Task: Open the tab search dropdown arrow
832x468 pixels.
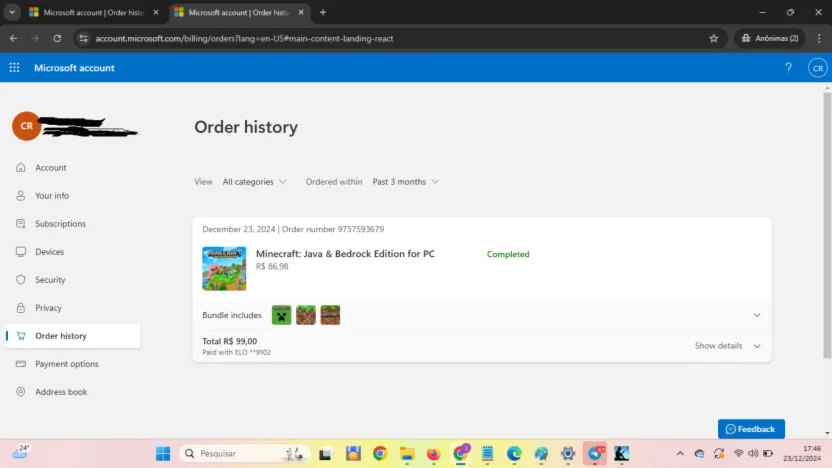Action: coord(12,12)
